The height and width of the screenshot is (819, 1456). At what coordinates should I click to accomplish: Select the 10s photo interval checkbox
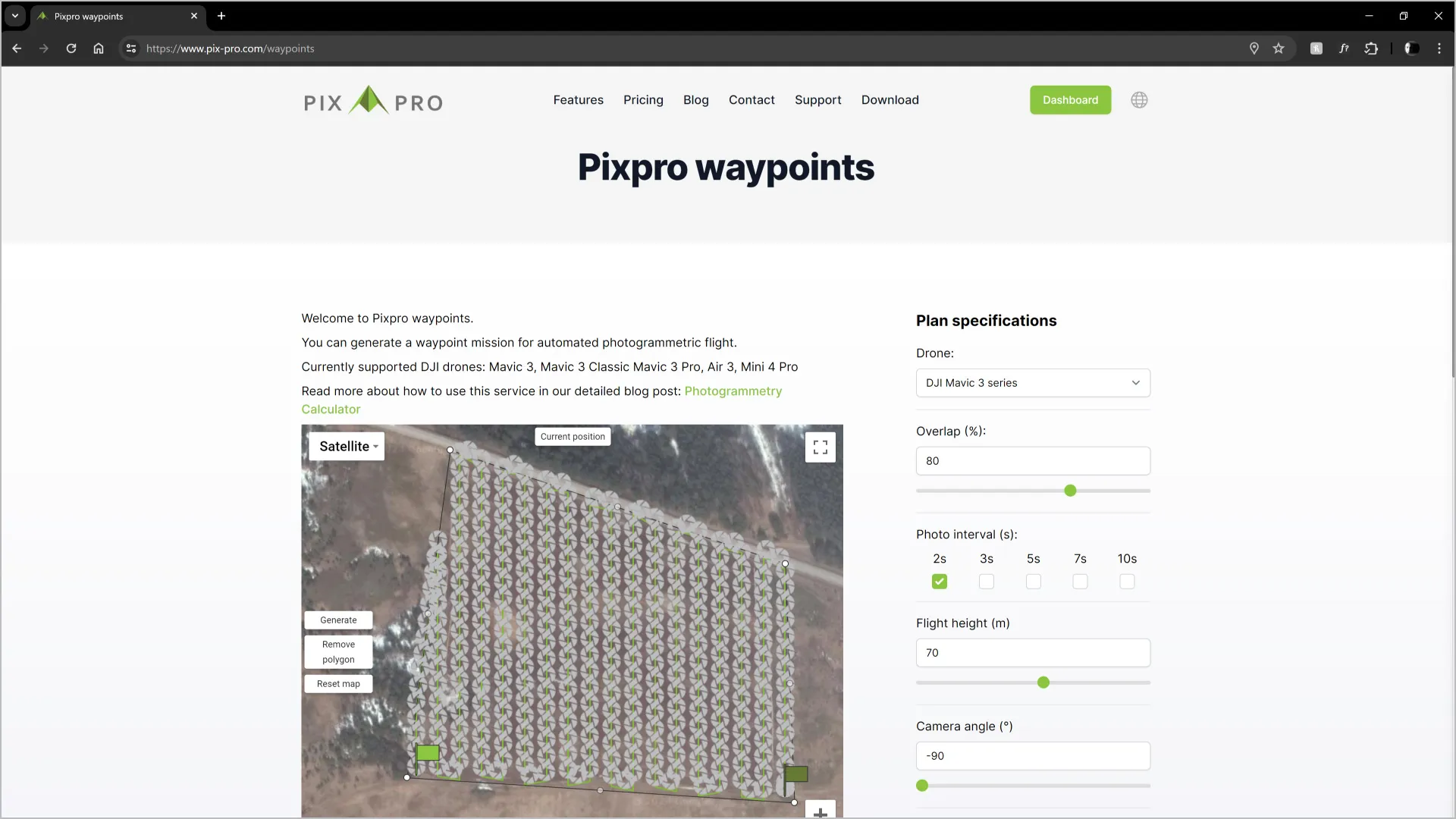click(x=1128, y=582)
